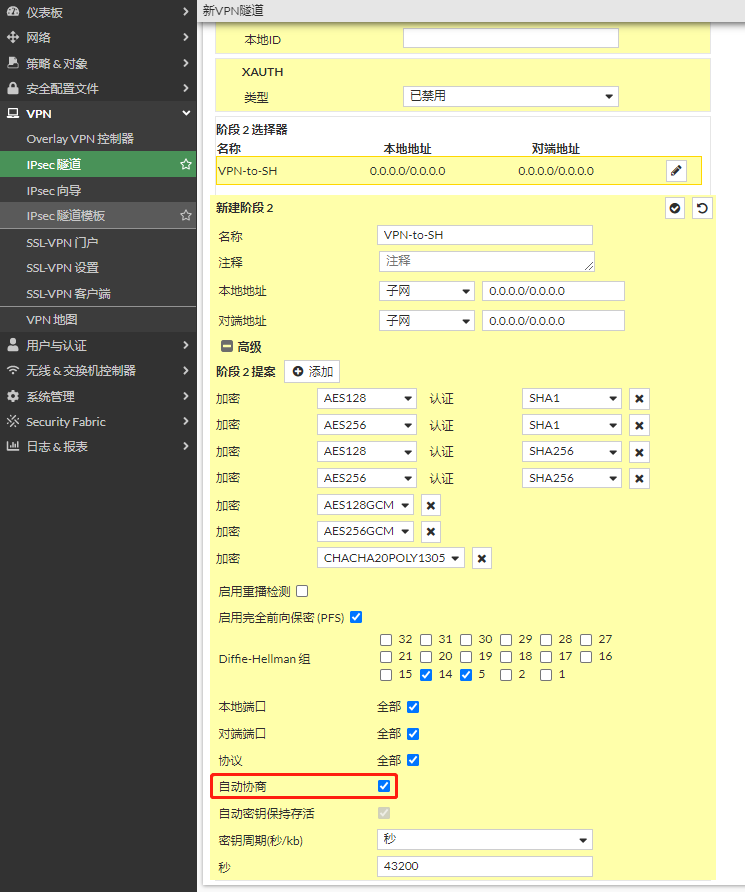Collapse the 高级 section minus icon

(x=227, y=346)
